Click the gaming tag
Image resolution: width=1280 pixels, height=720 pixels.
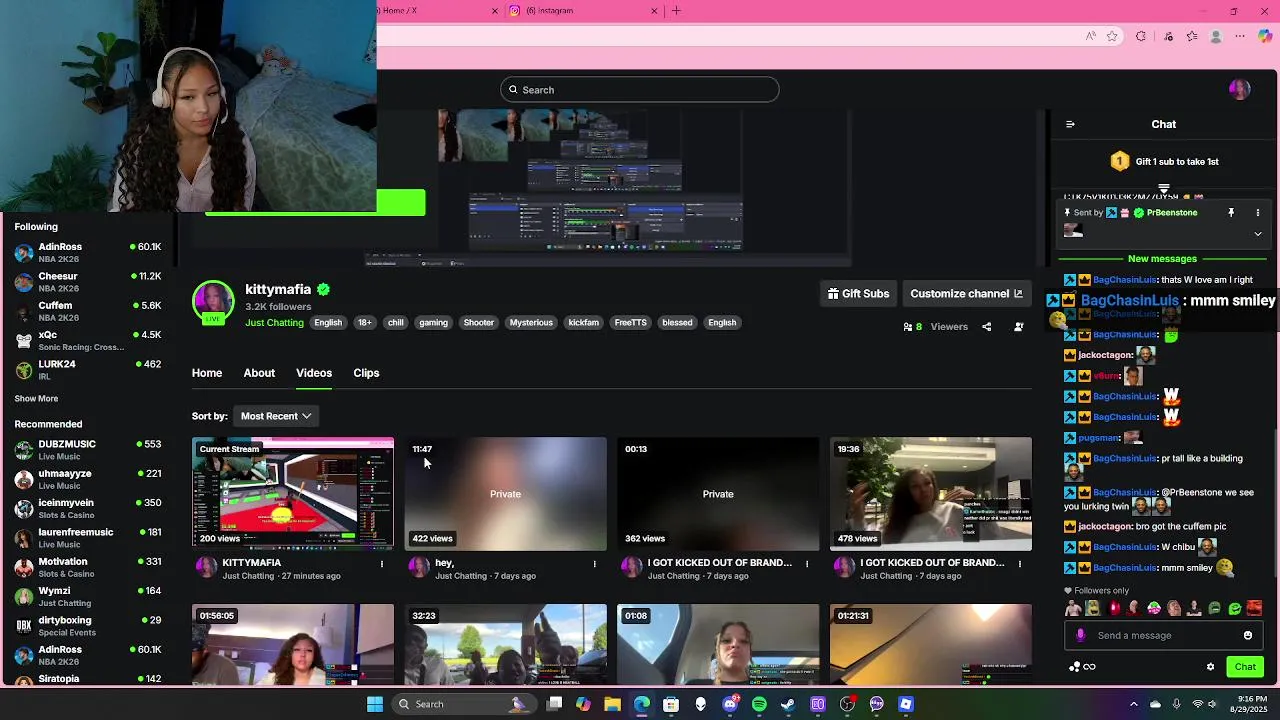433,323
